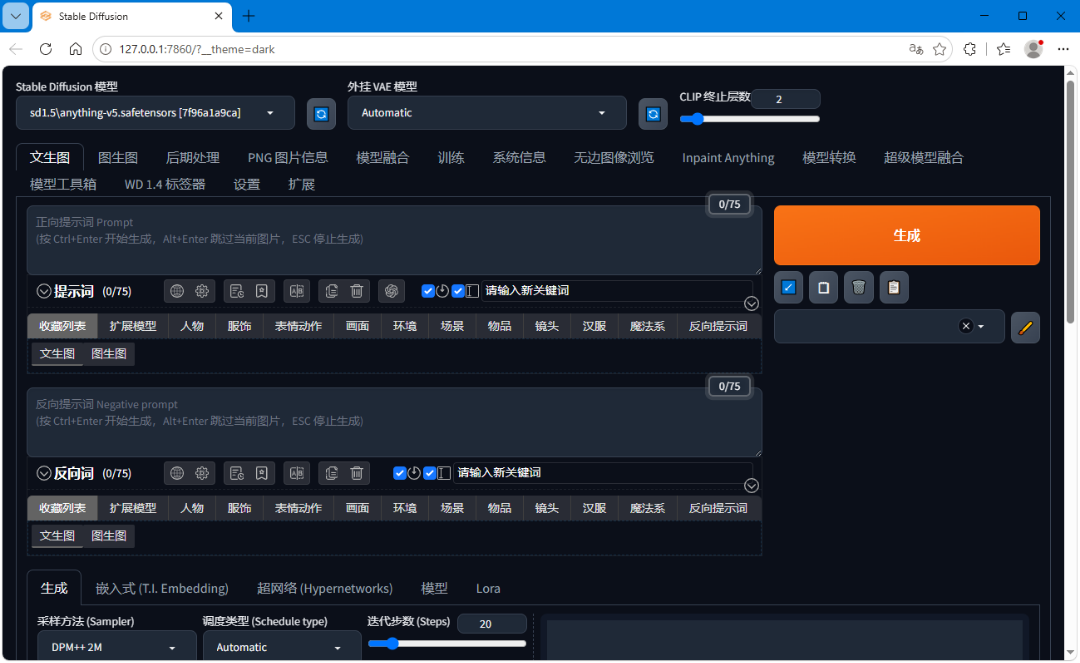Copy negative prompt with 反向词 copy icon
Viewport: 1080px width, 663px height.
pyautogui.click(x=332, y=473)
